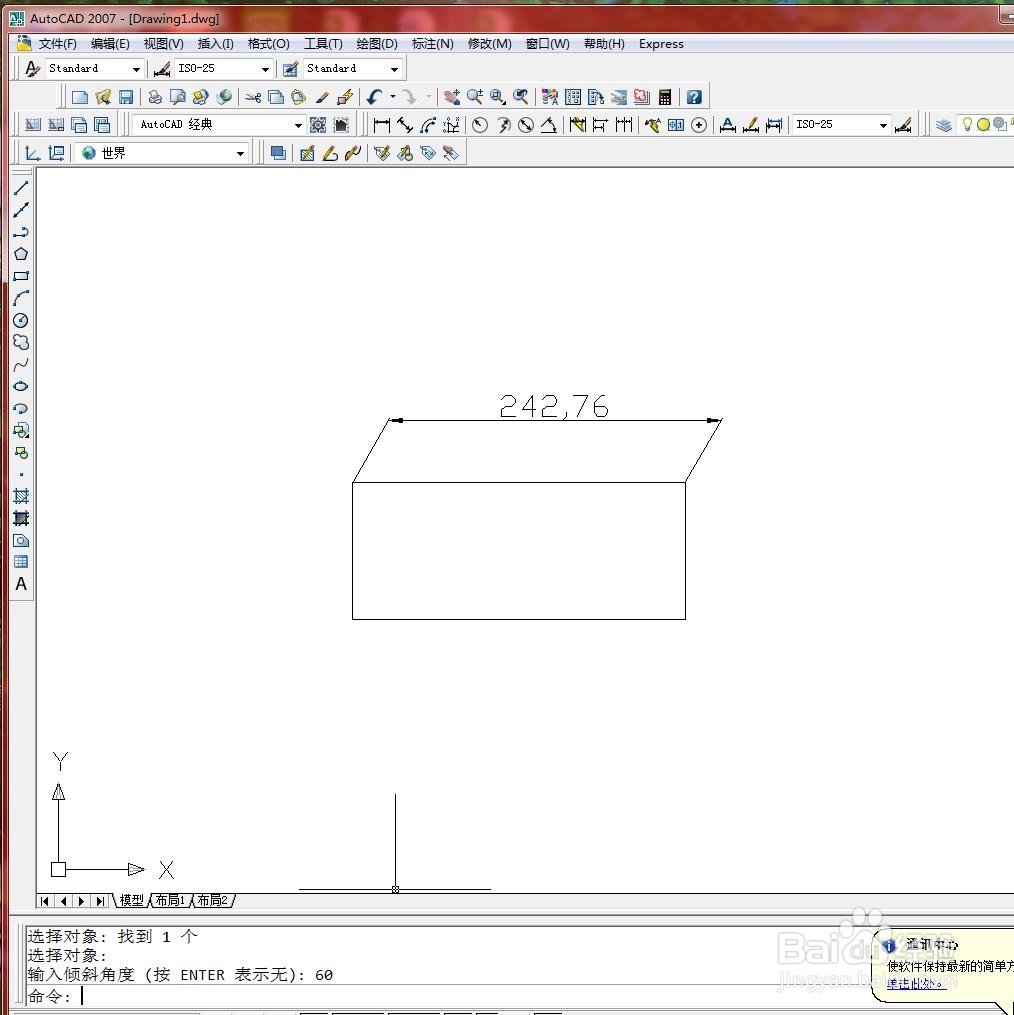Click the Workspace Settings gear icon
The image size is (1014, 1015).
[318, 125]
